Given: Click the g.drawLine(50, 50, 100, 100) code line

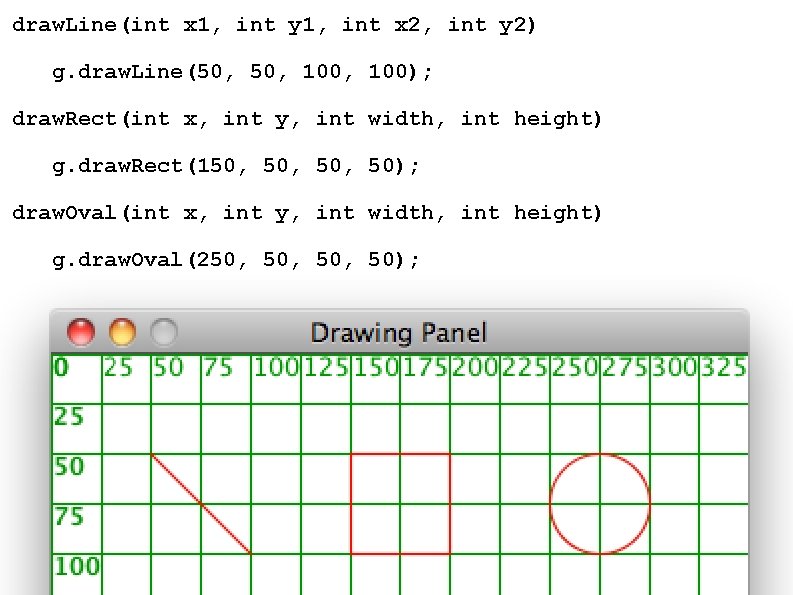Looking at the screenshot, I should tap(242, 72).
